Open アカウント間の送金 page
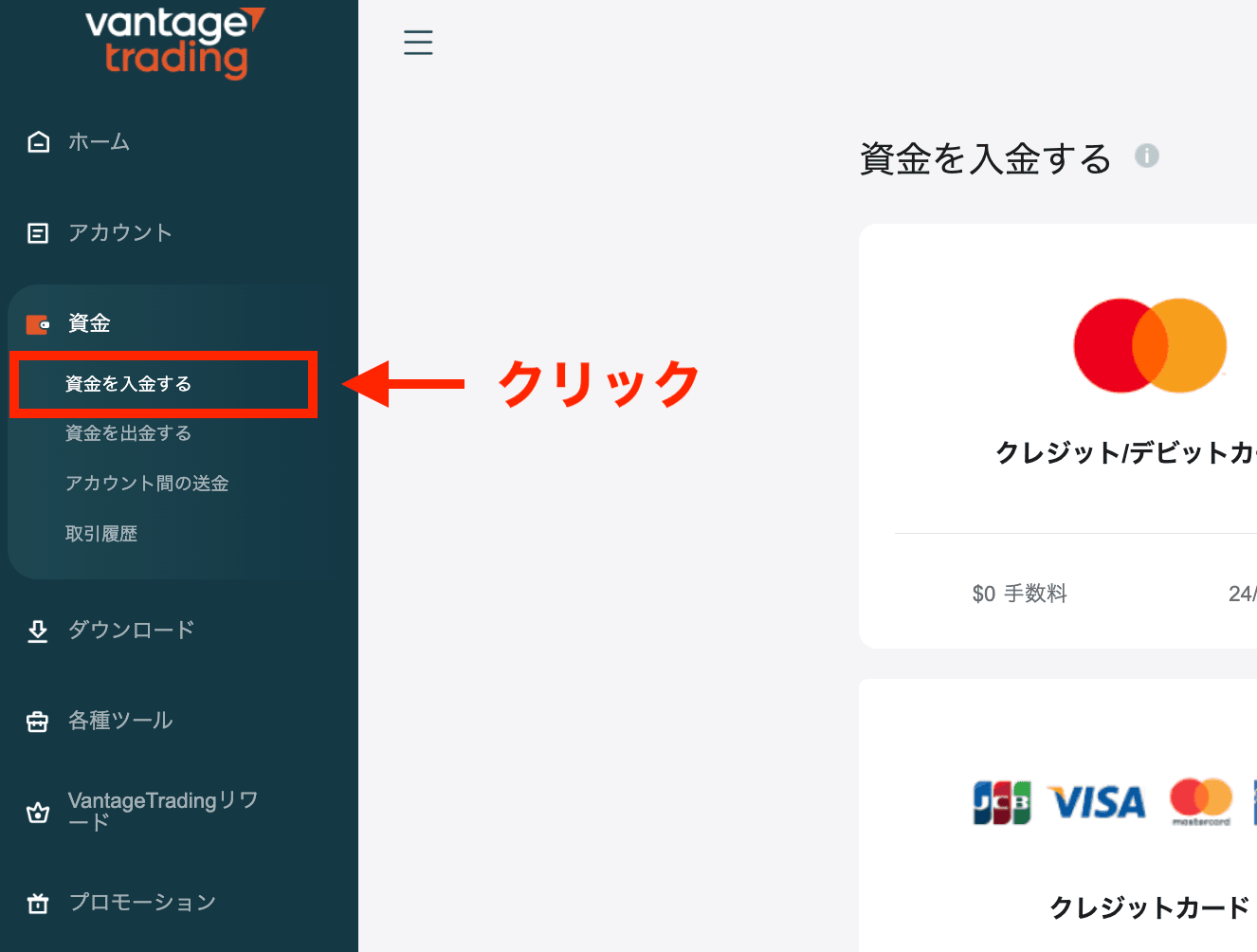 [144, 484]
